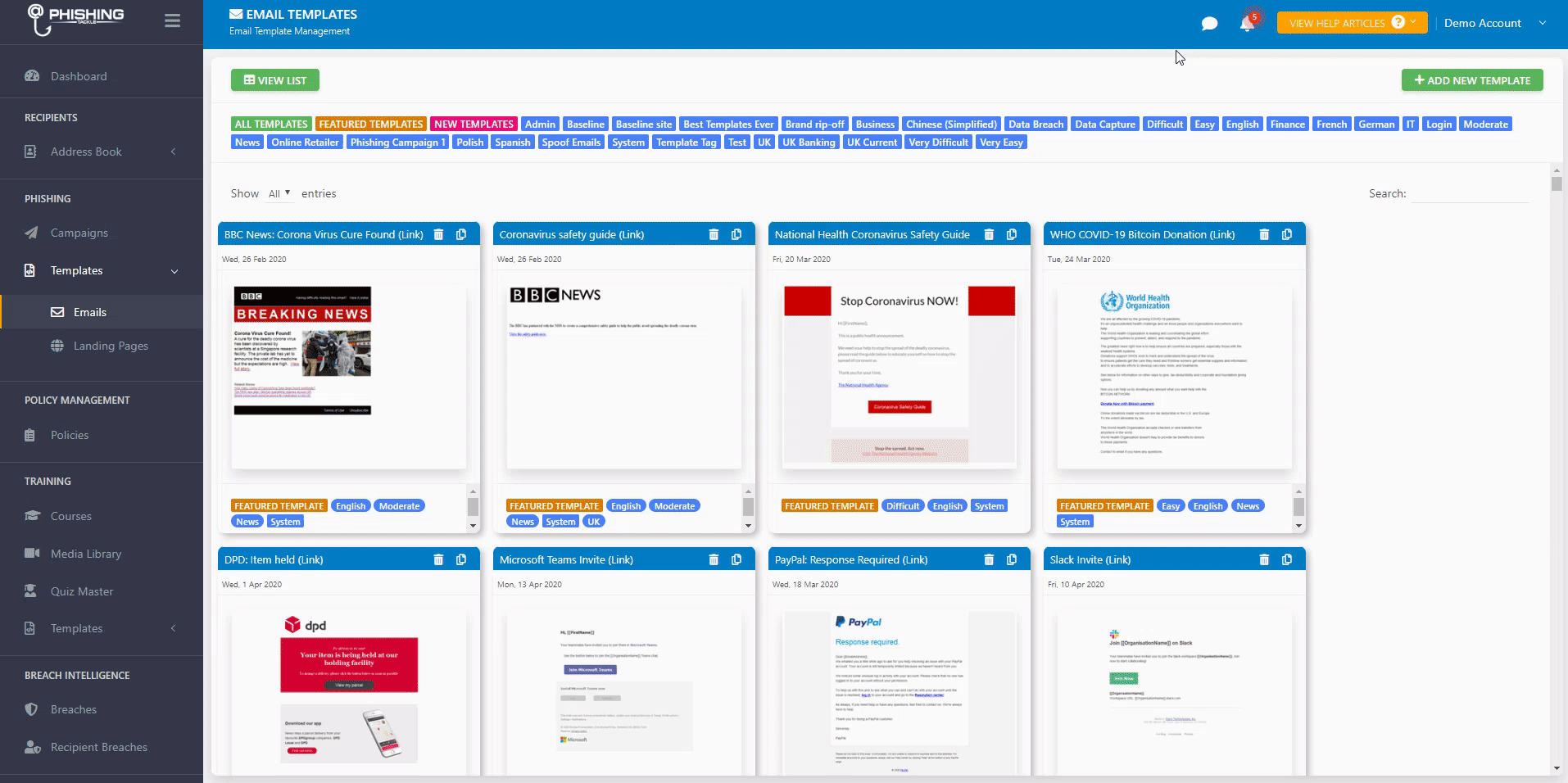Copy the BBC News Corona Virus Cure template
Image resolution: width=1568 pixels, height=783 pixels.
(461, 234)
